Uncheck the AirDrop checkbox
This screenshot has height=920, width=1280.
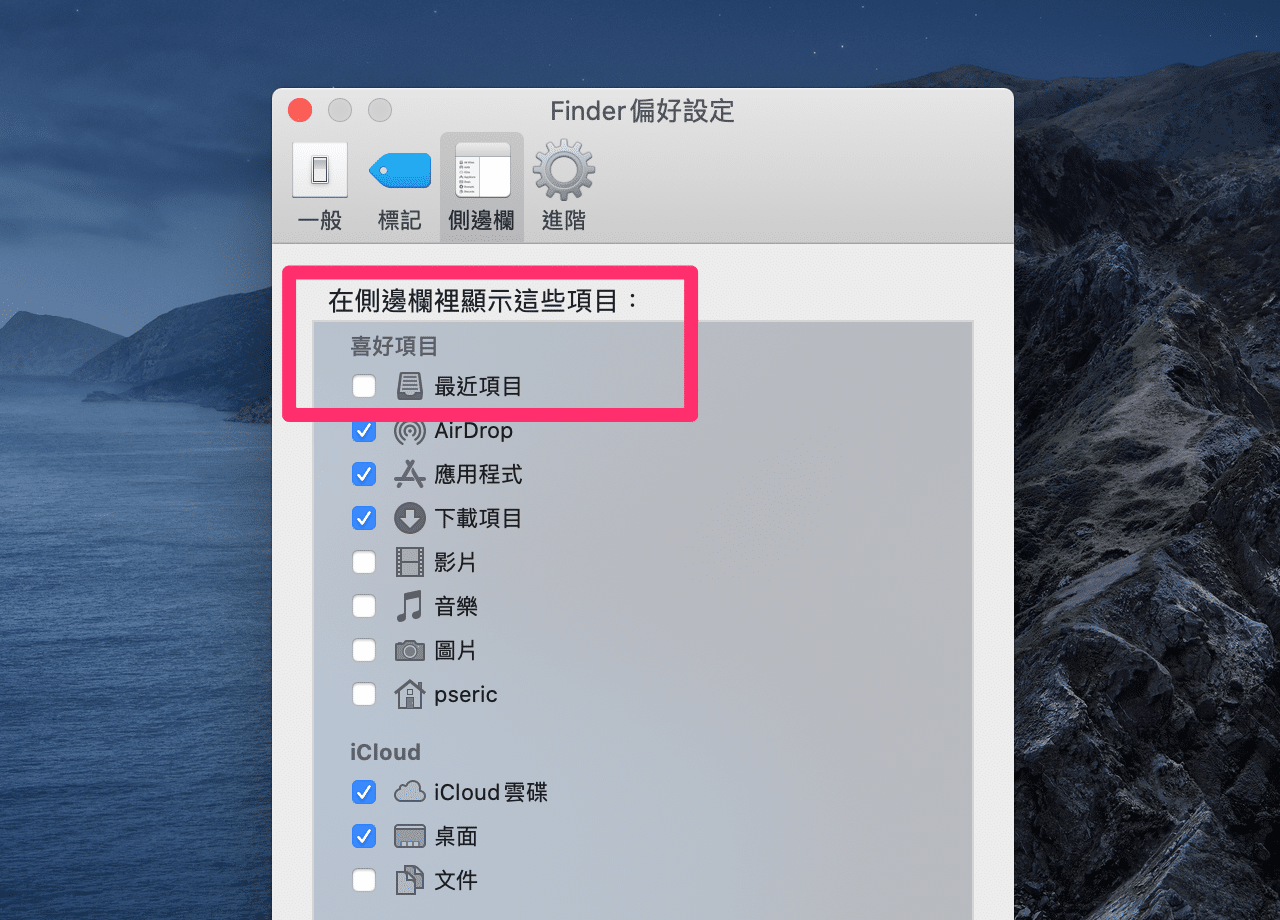point(364,431)
